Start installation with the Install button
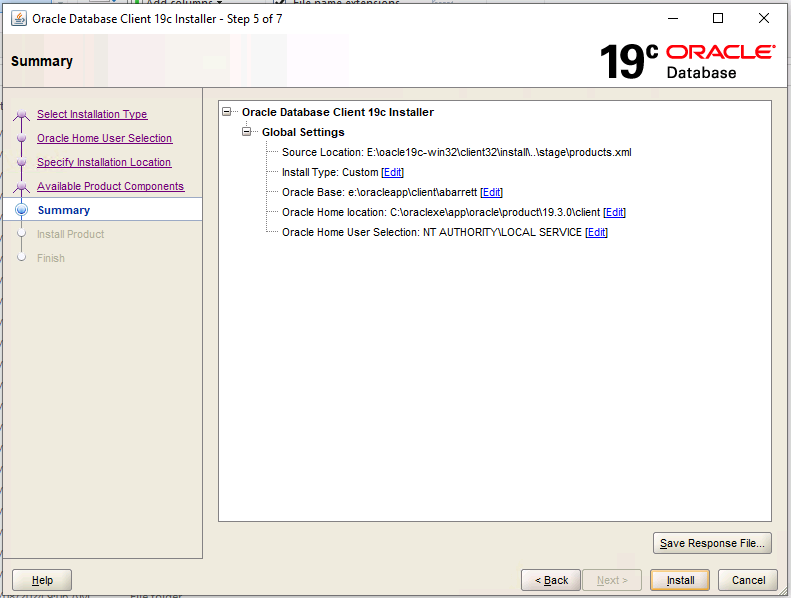Image resolution: width=791 pixels, height=598 pixels. (680, 580)
